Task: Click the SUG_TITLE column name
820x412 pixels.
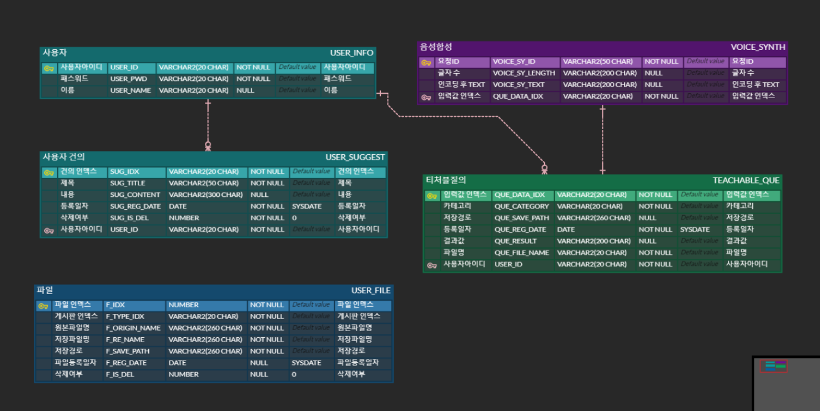Action: [127, 183]
